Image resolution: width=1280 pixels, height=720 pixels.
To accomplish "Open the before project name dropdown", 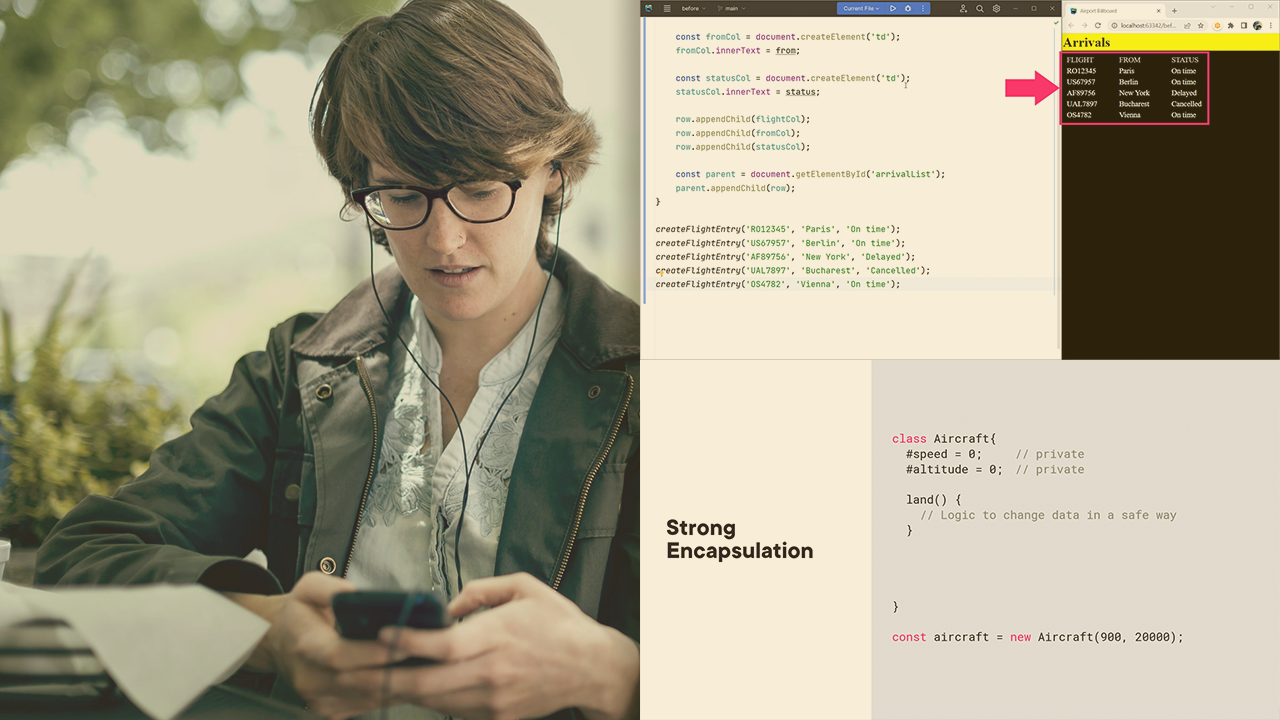I will (692, 8).
